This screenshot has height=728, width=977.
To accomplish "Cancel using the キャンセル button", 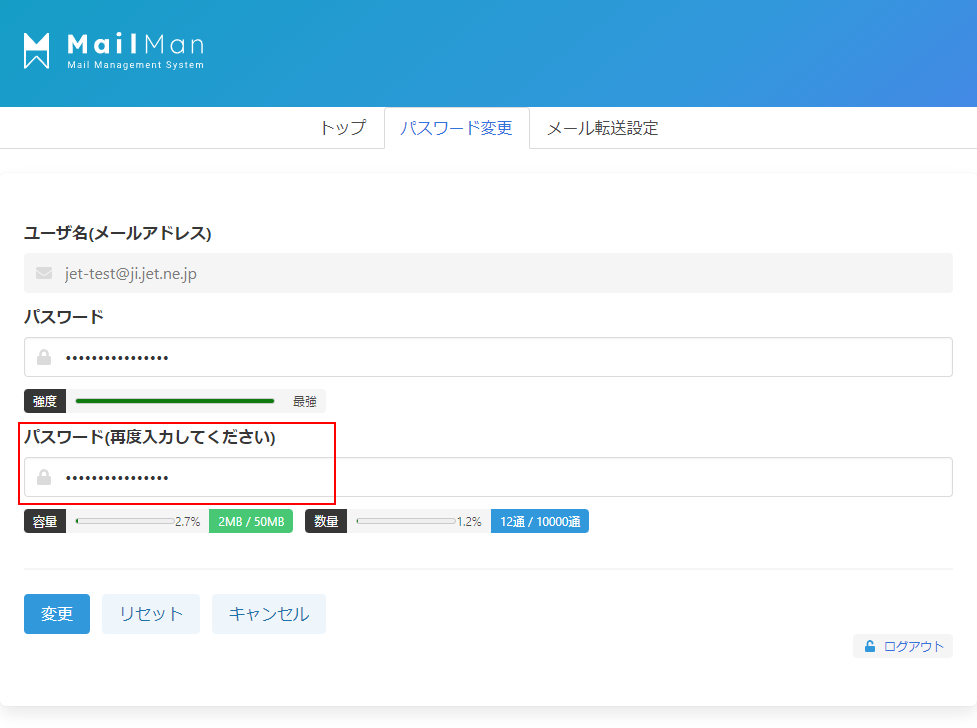I will tap(269, 614).
